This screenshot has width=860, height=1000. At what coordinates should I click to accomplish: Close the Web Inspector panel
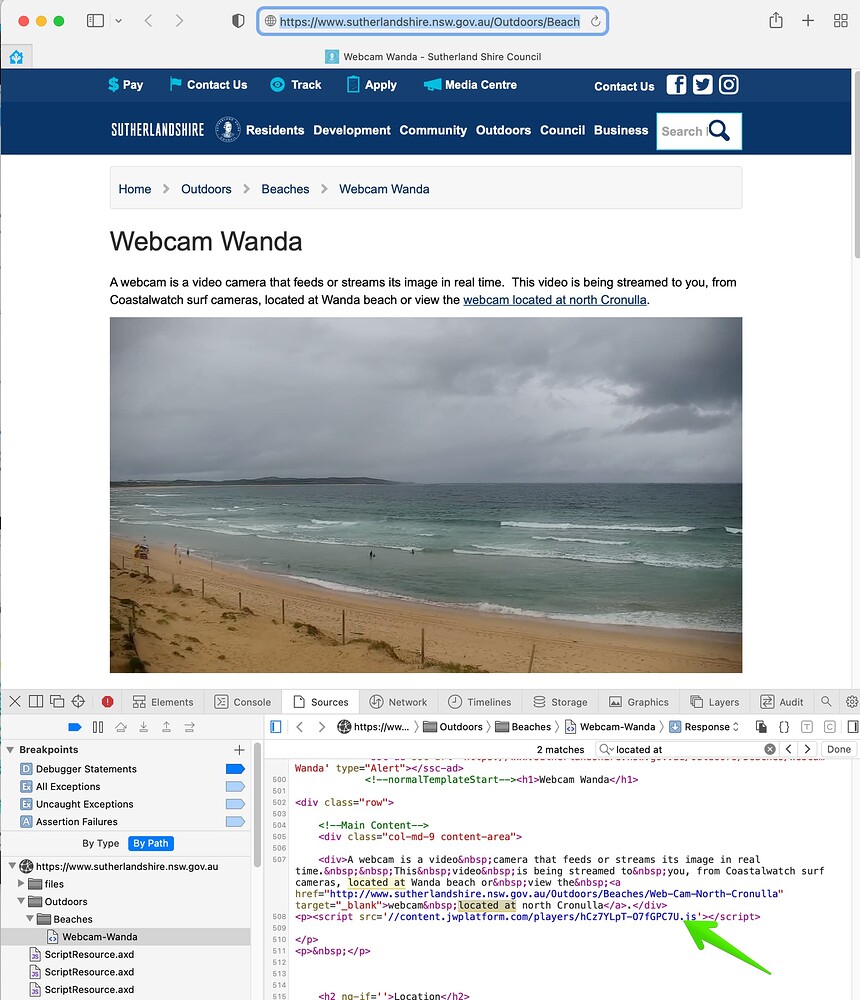coord(15,702)
